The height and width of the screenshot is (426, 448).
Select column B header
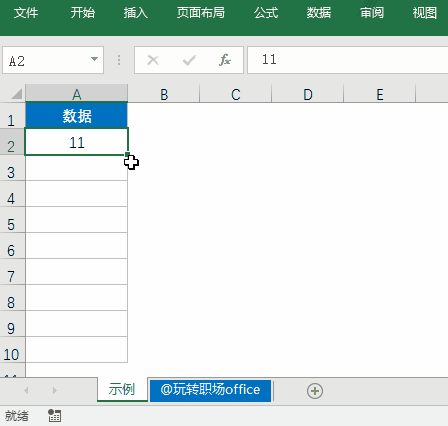164,94
